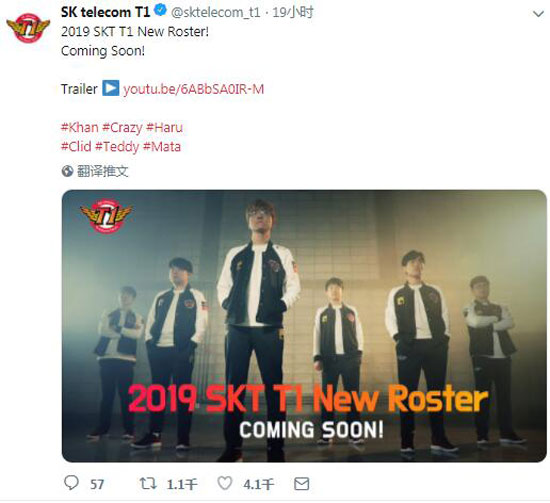Click the blue play emoji near Trailer
Viewport: 550px width, 503px height.
point(111,88)
